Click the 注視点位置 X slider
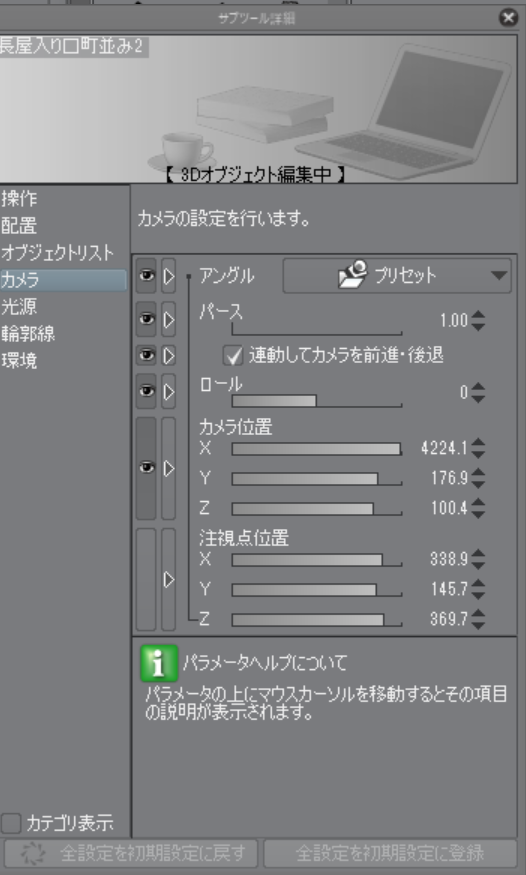The width and height of the screenshot is (526, 875). tap(317, 560)
